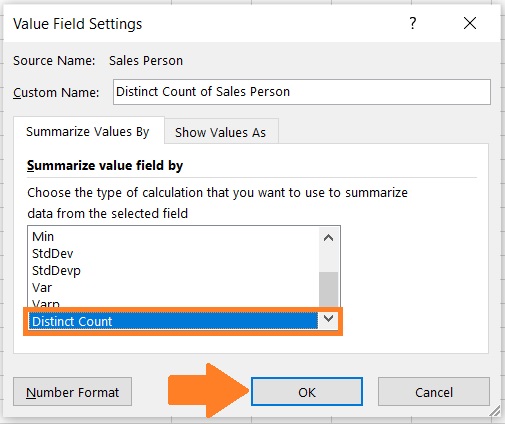Click the scrollbar track above the thumb
The image size is (505, 424).
(328, 259)
